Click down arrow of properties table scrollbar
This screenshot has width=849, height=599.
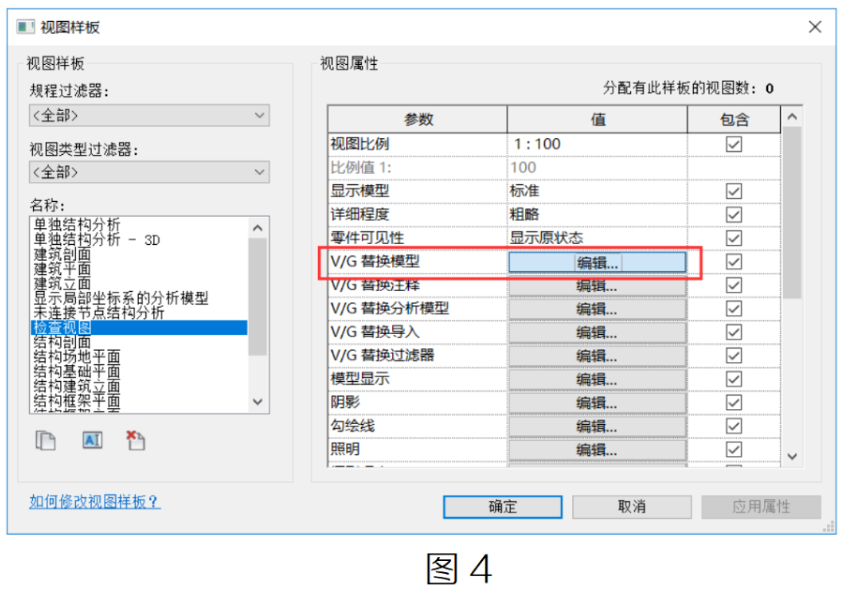point(792,457)
